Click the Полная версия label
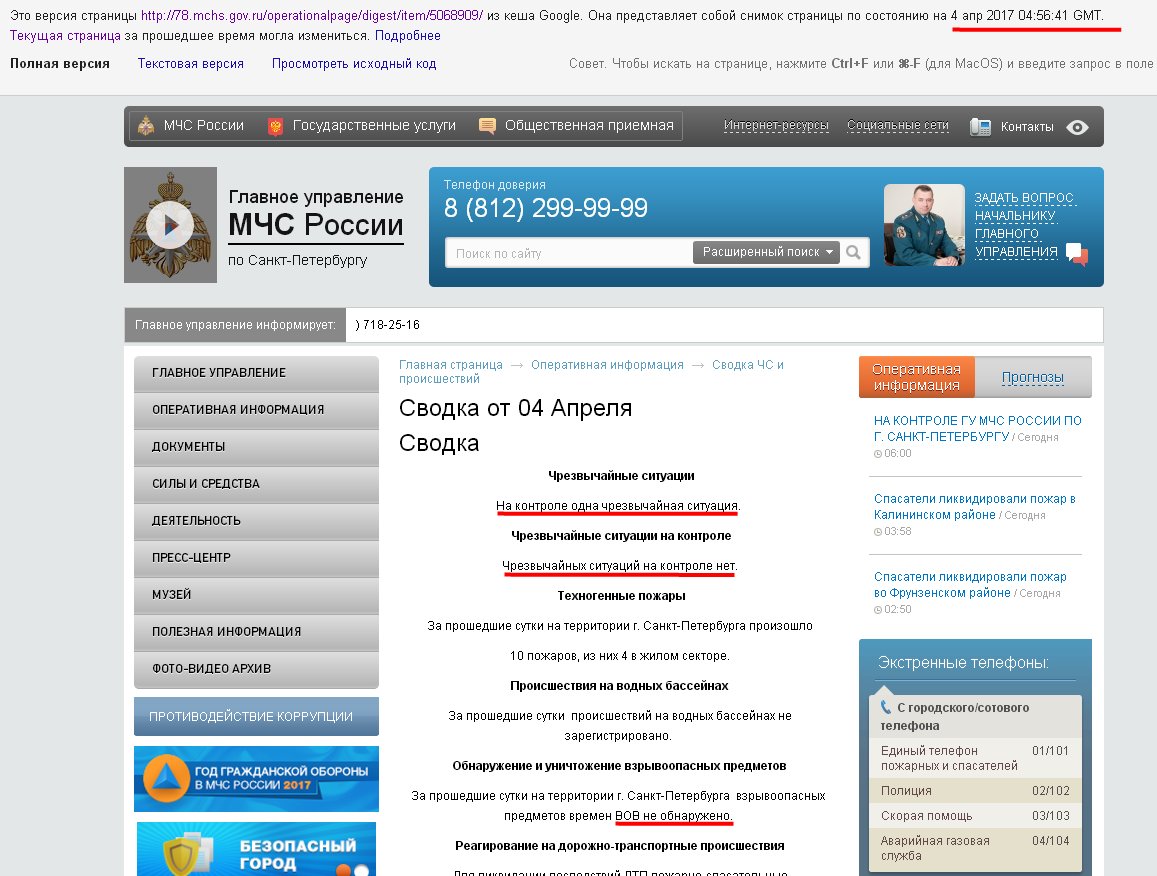 60,63
